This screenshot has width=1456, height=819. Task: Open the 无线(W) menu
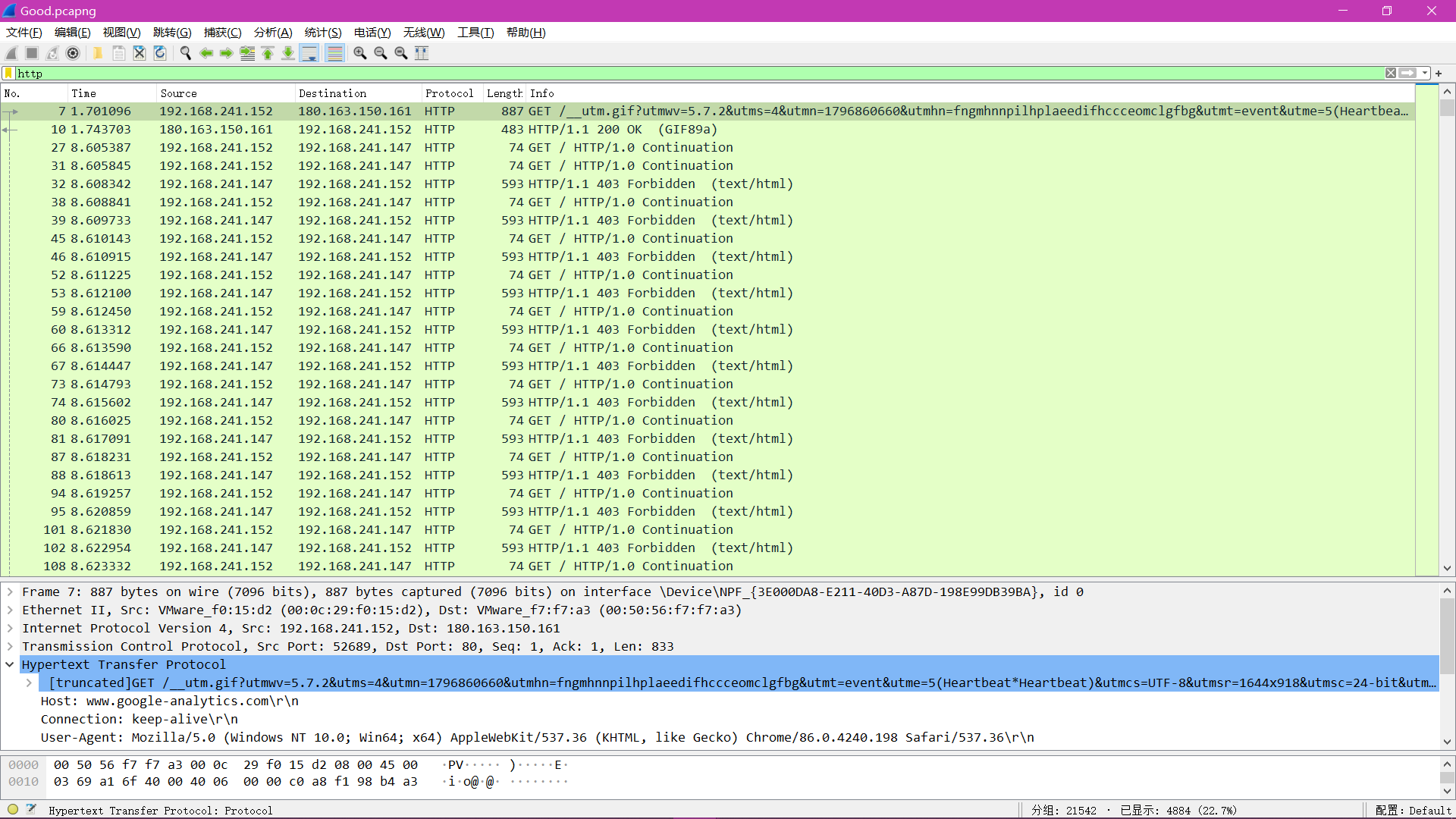click(x=424, y=33)
